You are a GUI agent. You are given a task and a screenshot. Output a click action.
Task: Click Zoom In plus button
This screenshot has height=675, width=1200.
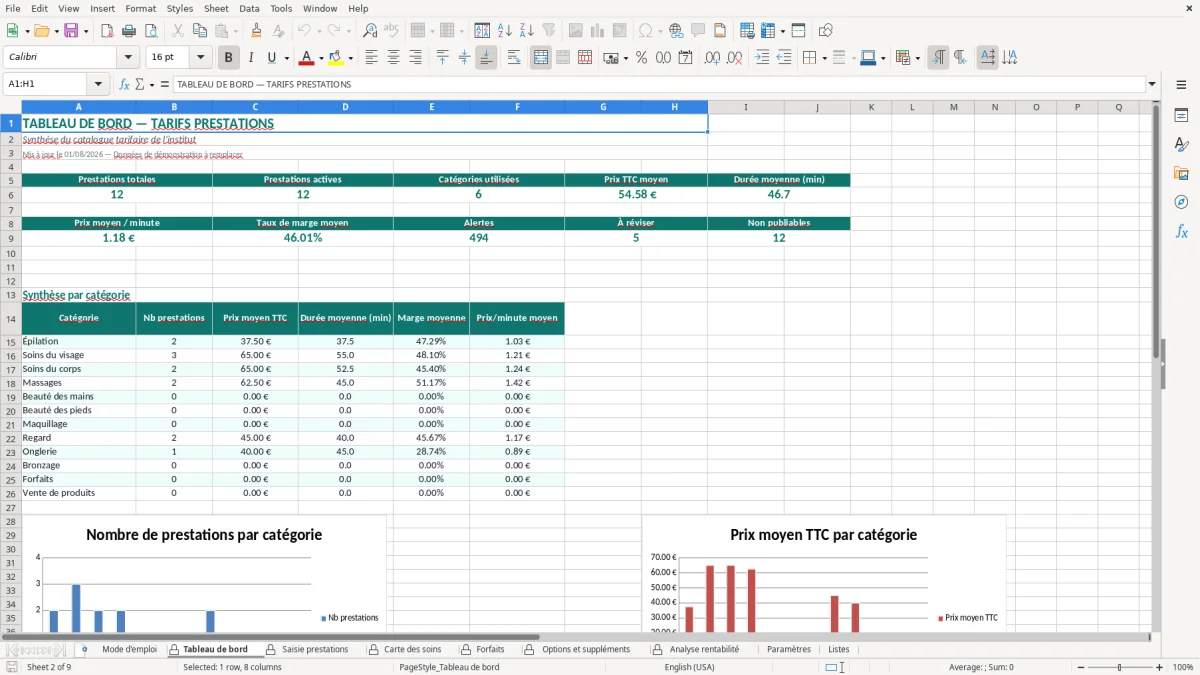pos(1159,667)
